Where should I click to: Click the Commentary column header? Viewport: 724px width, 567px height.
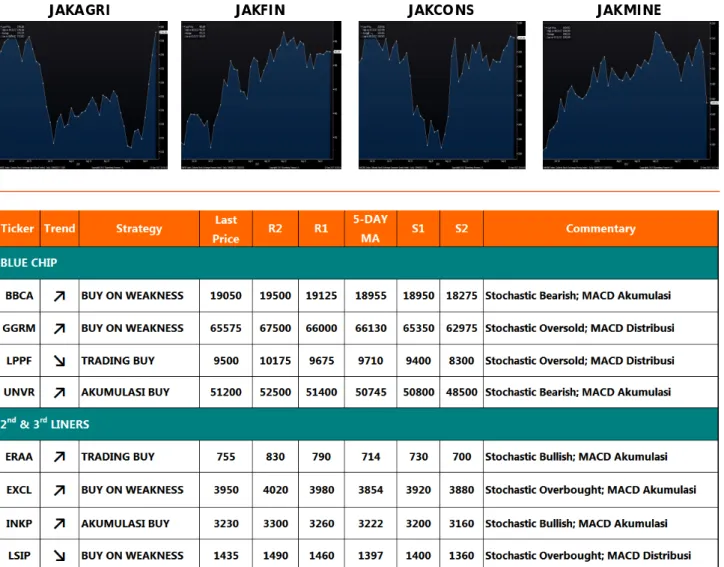(x=601, y=229)
